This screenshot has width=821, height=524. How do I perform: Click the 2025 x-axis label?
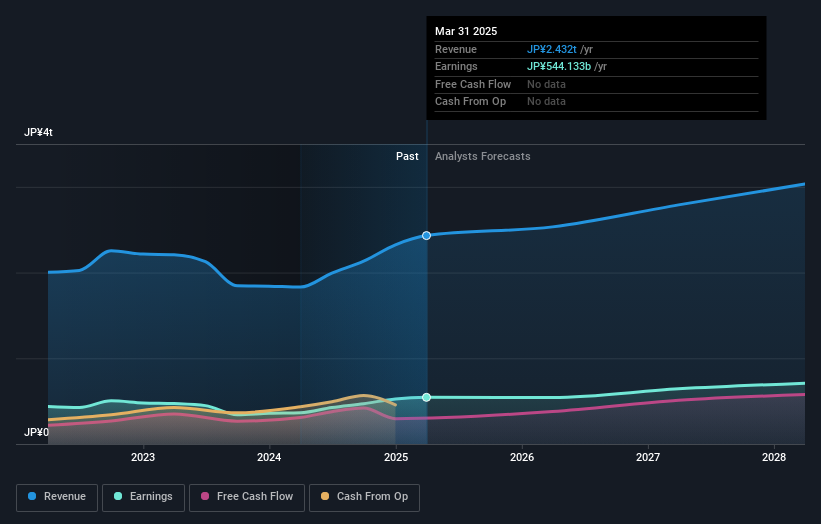pos(396,457)
